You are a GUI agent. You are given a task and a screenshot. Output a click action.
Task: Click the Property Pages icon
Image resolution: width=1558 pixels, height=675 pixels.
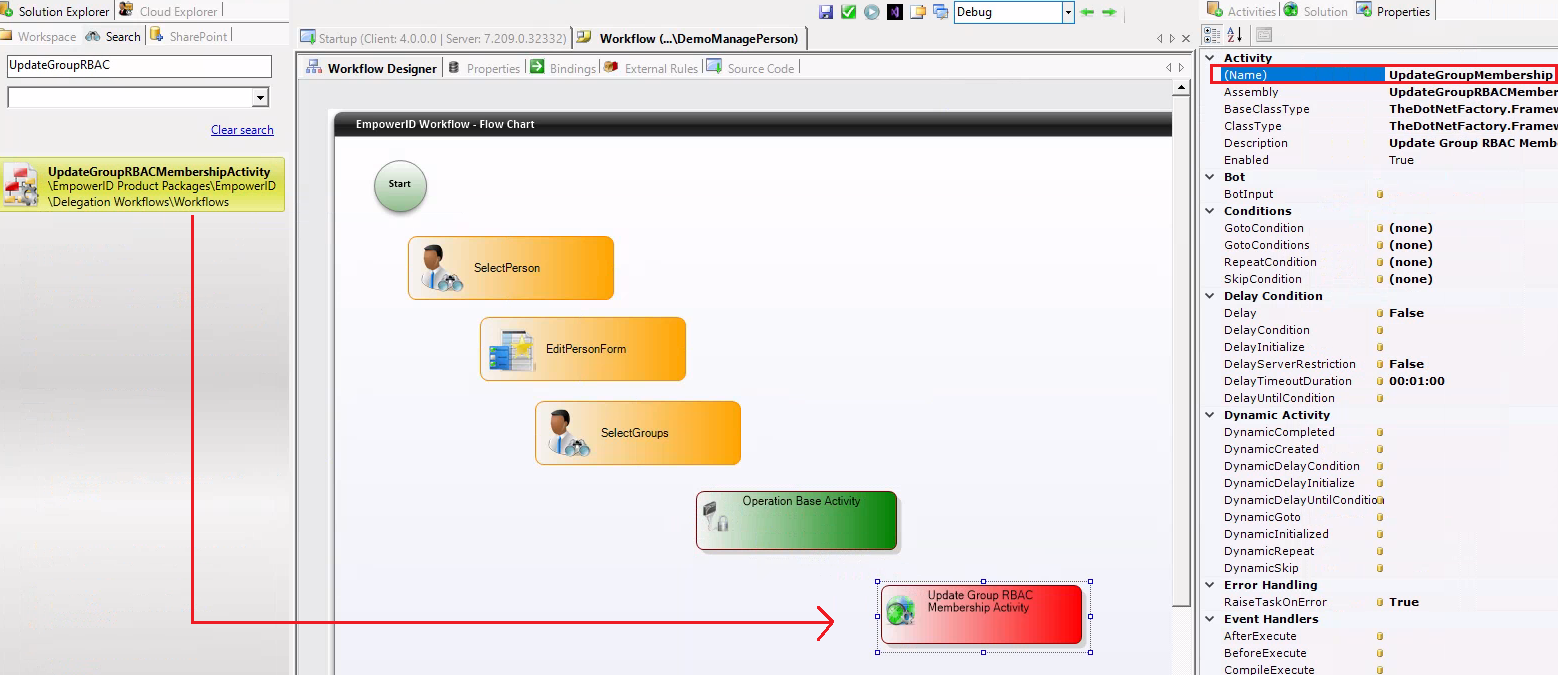click(x=1264, y=35)
